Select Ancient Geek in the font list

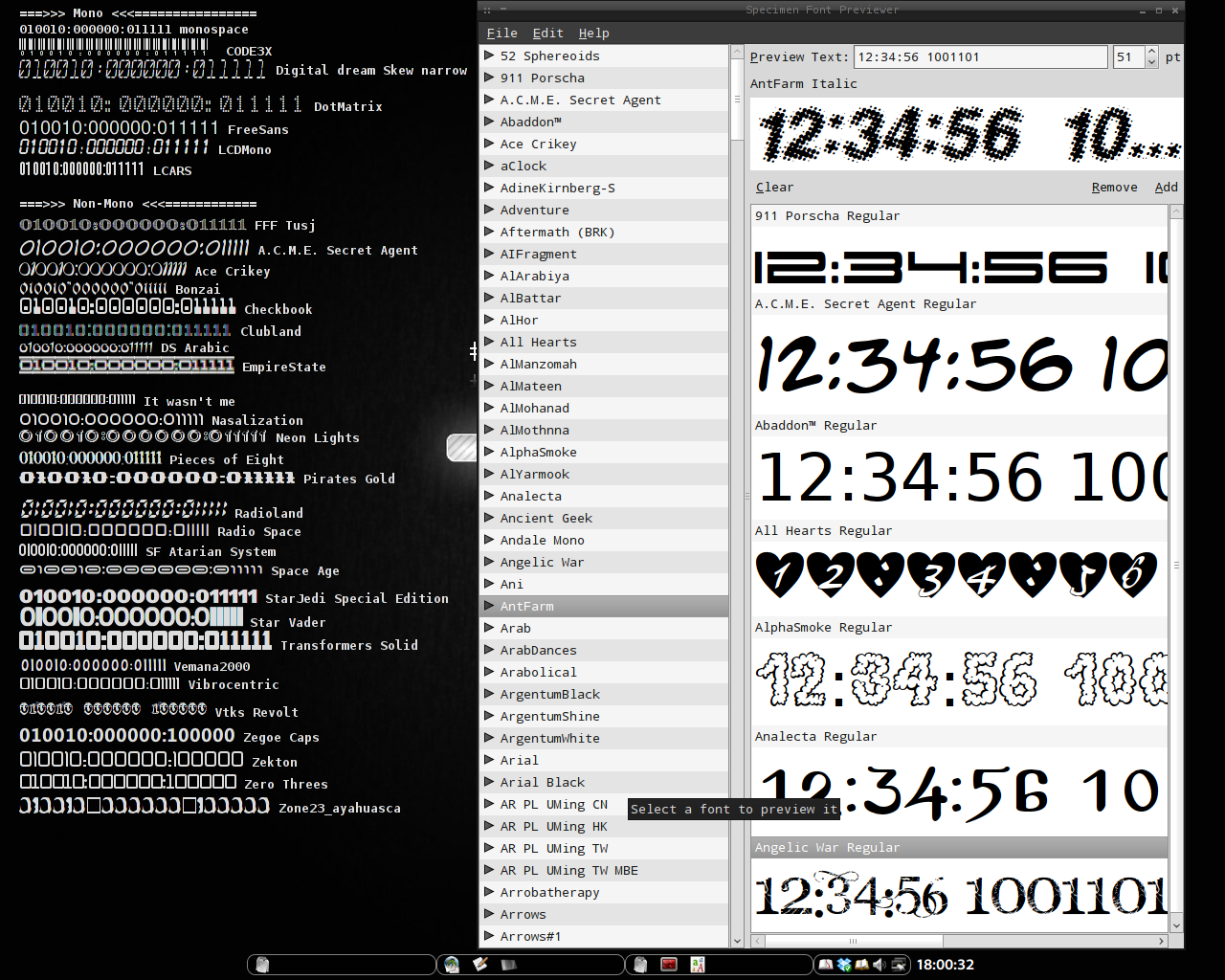(x=604, y=518)
